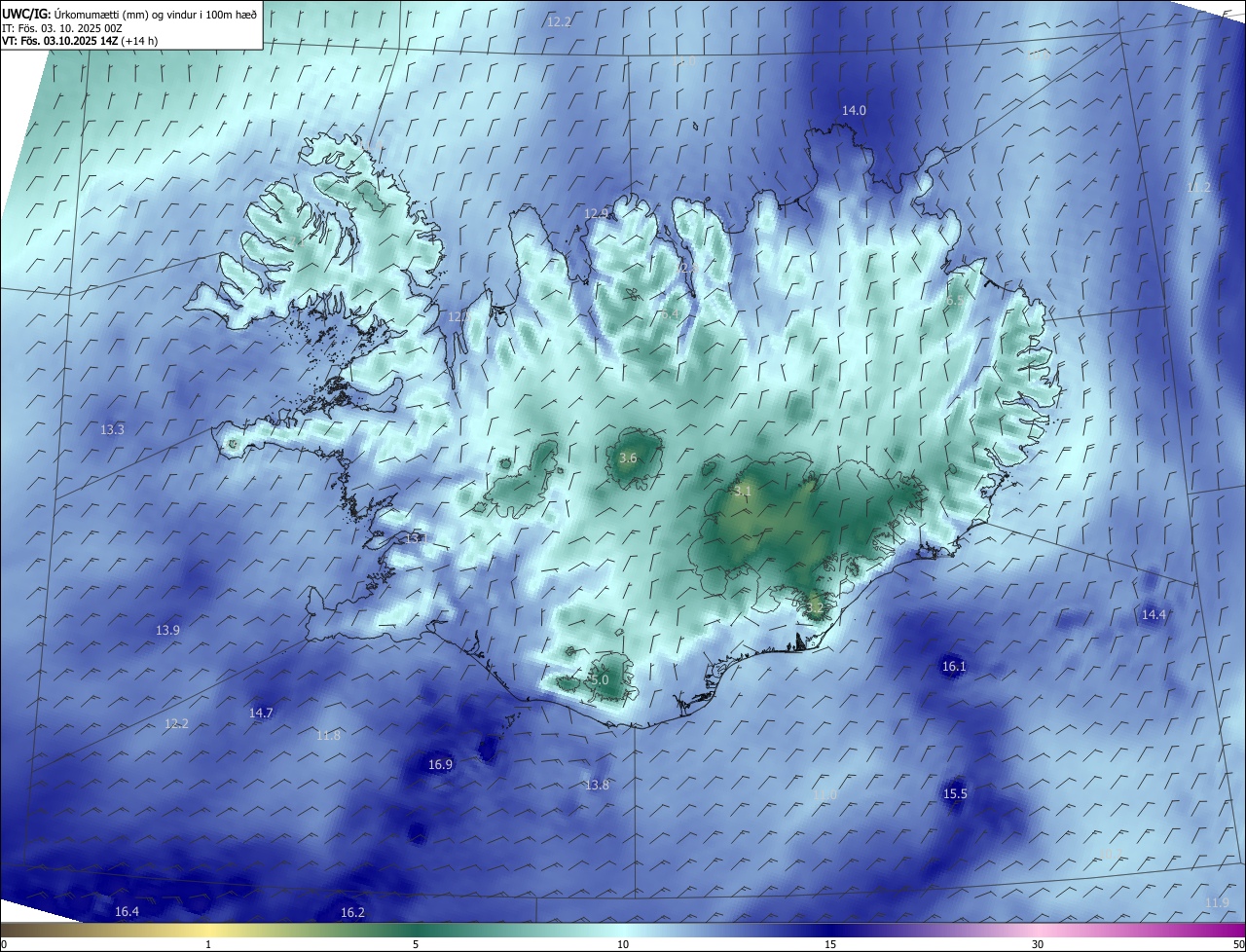Click the 30 tick on the color scale
The image size is (1246, 952).
coord(1038,944)
